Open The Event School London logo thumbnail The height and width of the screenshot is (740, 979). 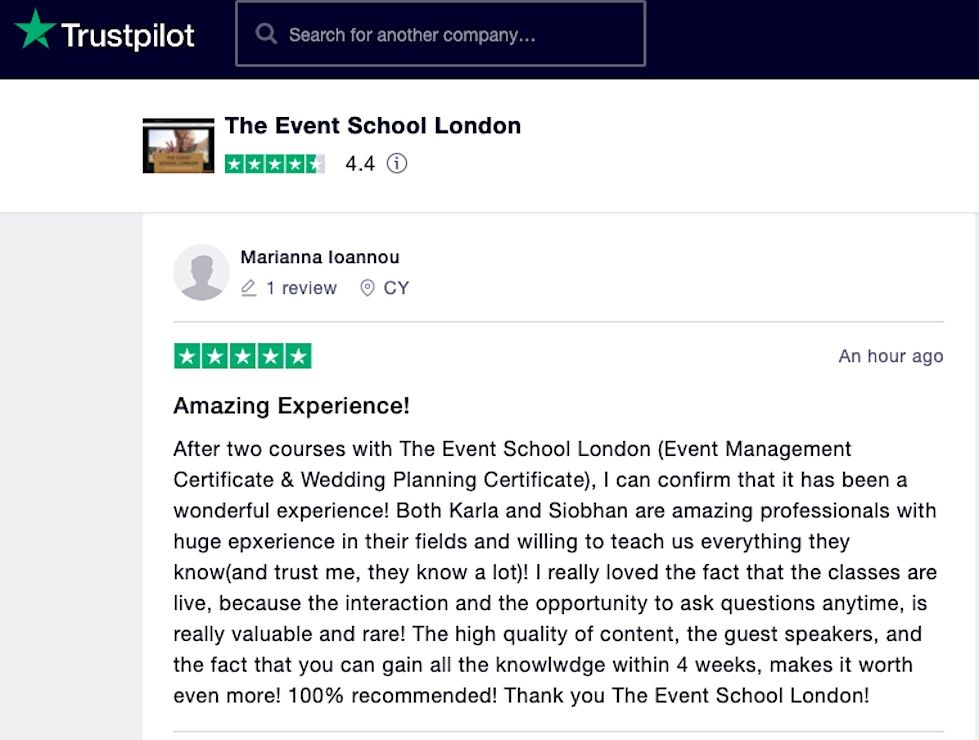(x=178, y=146)
